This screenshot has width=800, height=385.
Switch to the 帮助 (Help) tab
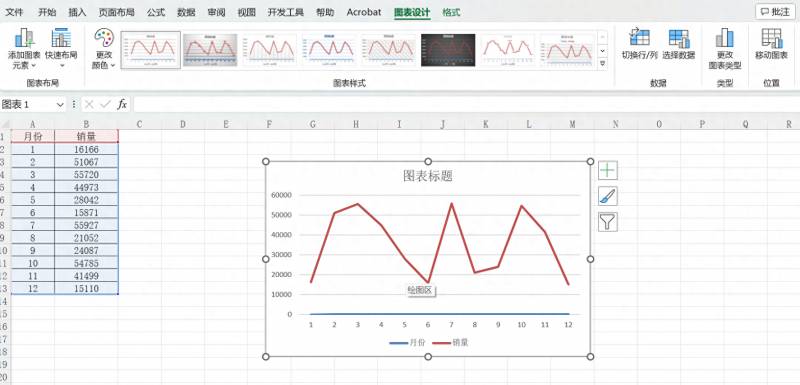pyautogui.click(x=325, y=12)
